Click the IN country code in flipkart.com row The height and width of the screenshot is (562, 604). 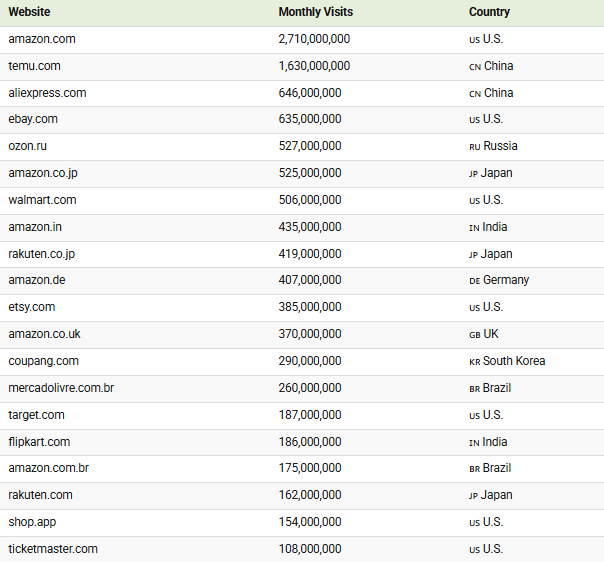474,443
